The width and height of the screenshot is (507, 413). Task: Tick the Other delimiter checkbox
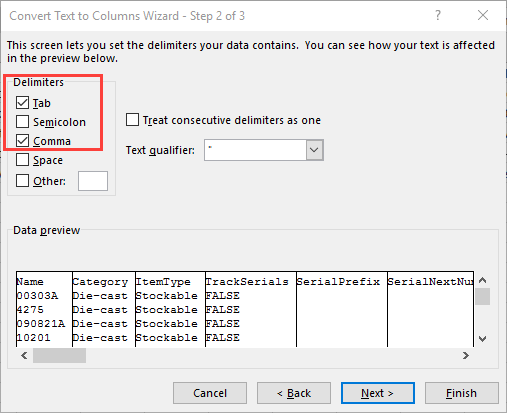click(x=22, y=181)
